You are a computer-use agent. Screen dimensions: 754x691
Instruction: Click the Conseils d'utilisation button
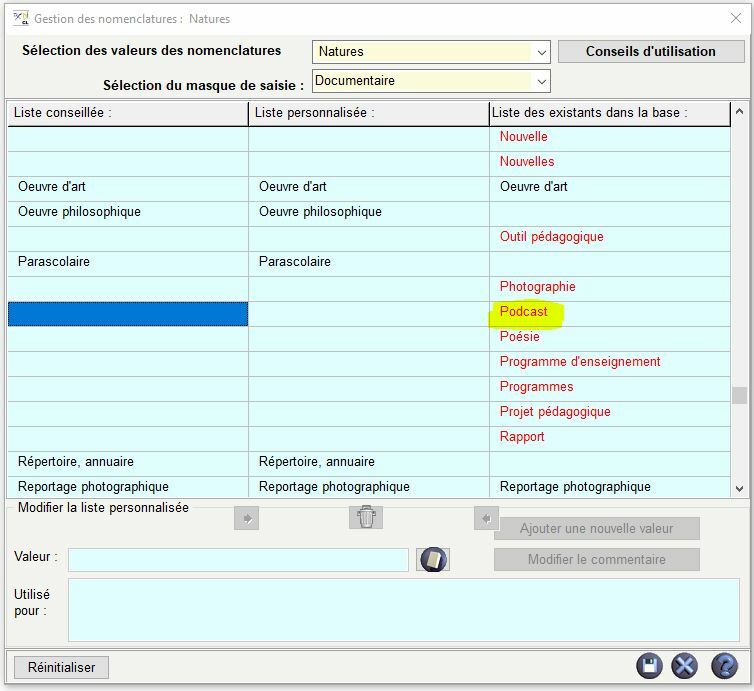click(x=650, y=51)
